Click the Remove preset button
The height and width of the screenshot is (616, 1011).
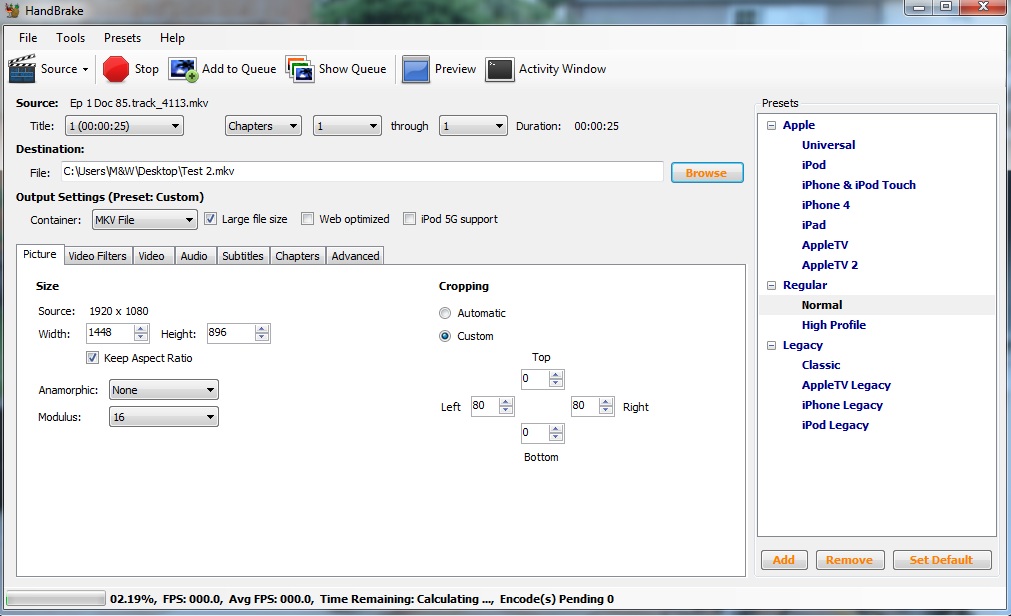pos(850,560)
